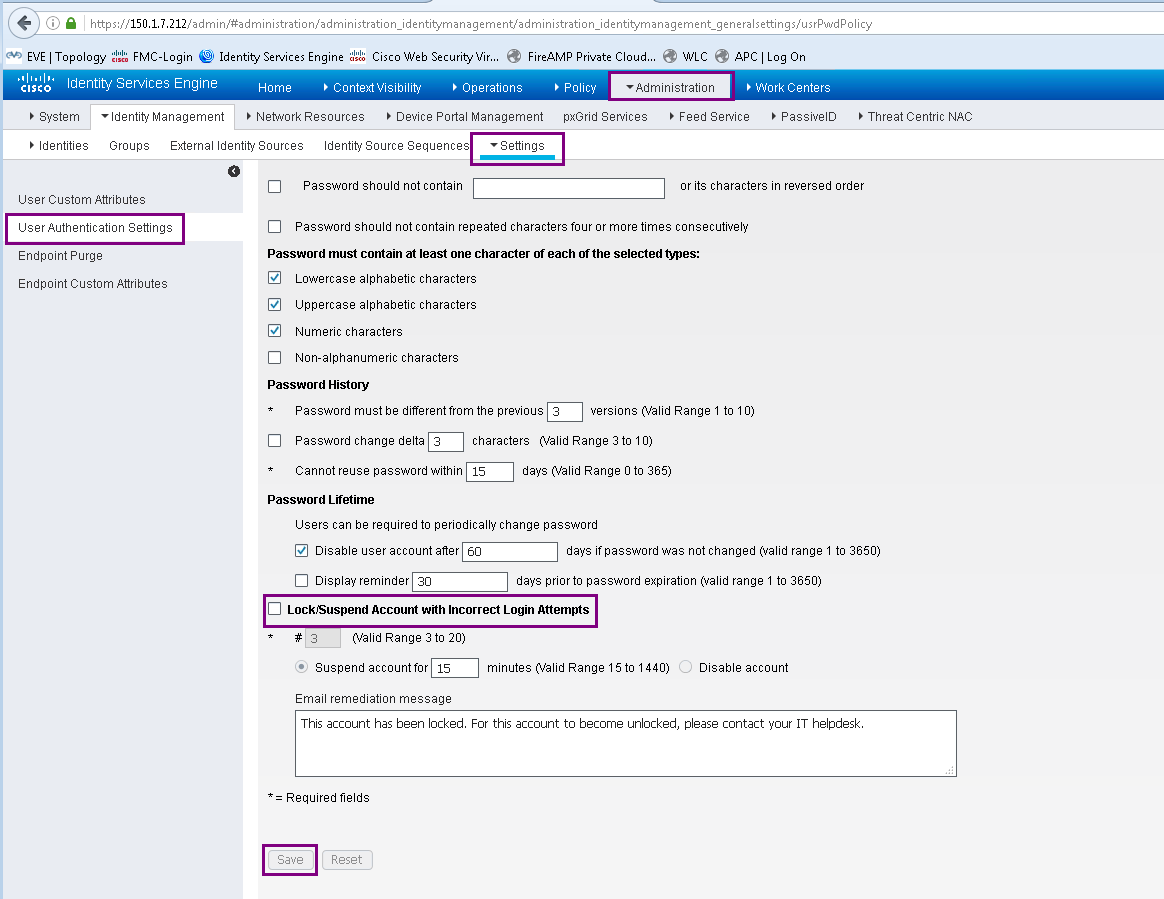The width and height of the screenshot is (1164, 899).
Task: Collapse the left settings sidebar
Action: tap(233, 171)
